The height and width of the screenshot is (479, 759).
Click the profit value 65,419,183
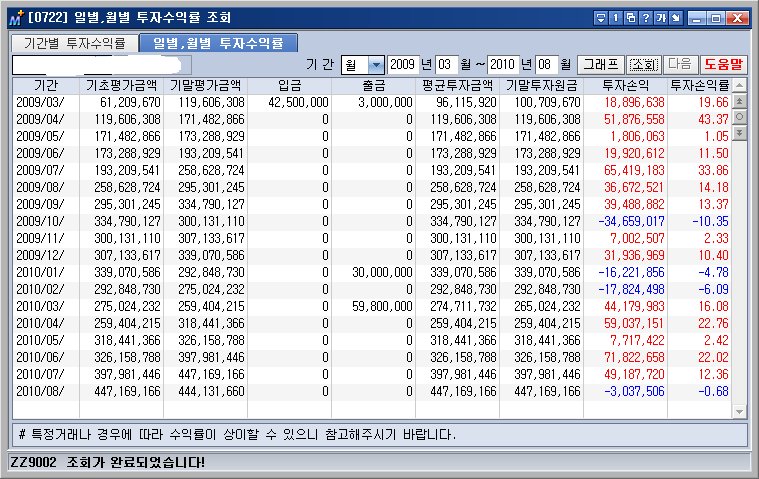pos(634,170)
